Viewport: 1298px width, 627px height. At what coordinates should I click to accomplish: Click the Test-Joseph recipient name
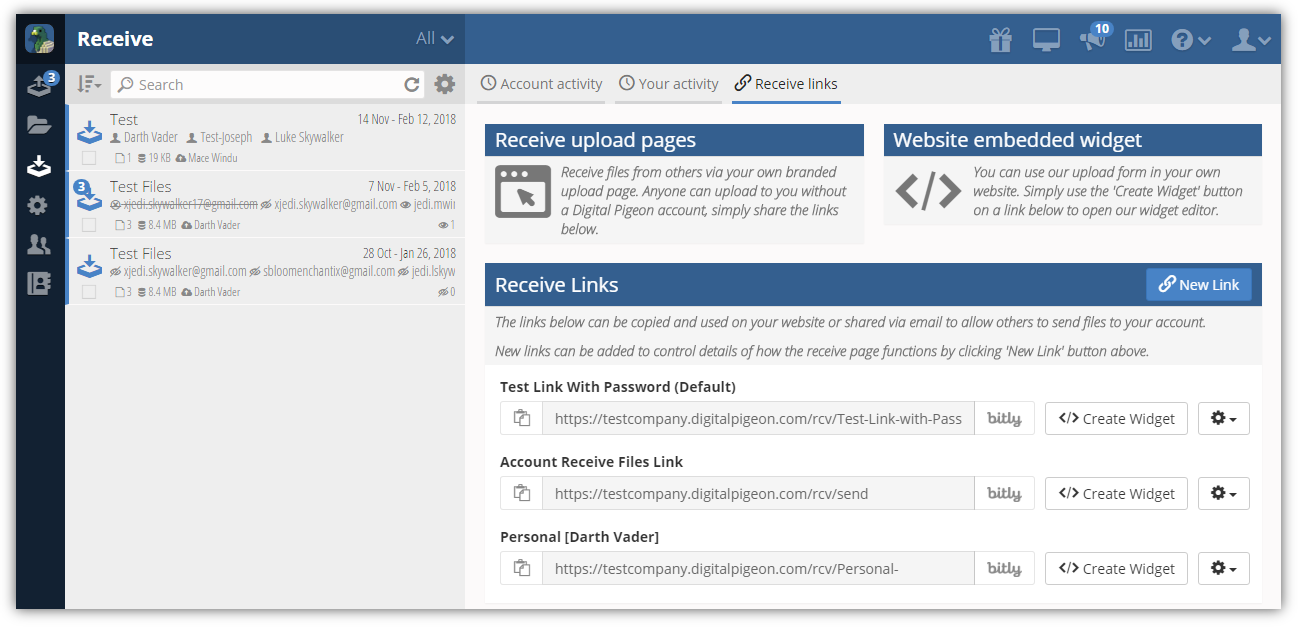[219, 137]
